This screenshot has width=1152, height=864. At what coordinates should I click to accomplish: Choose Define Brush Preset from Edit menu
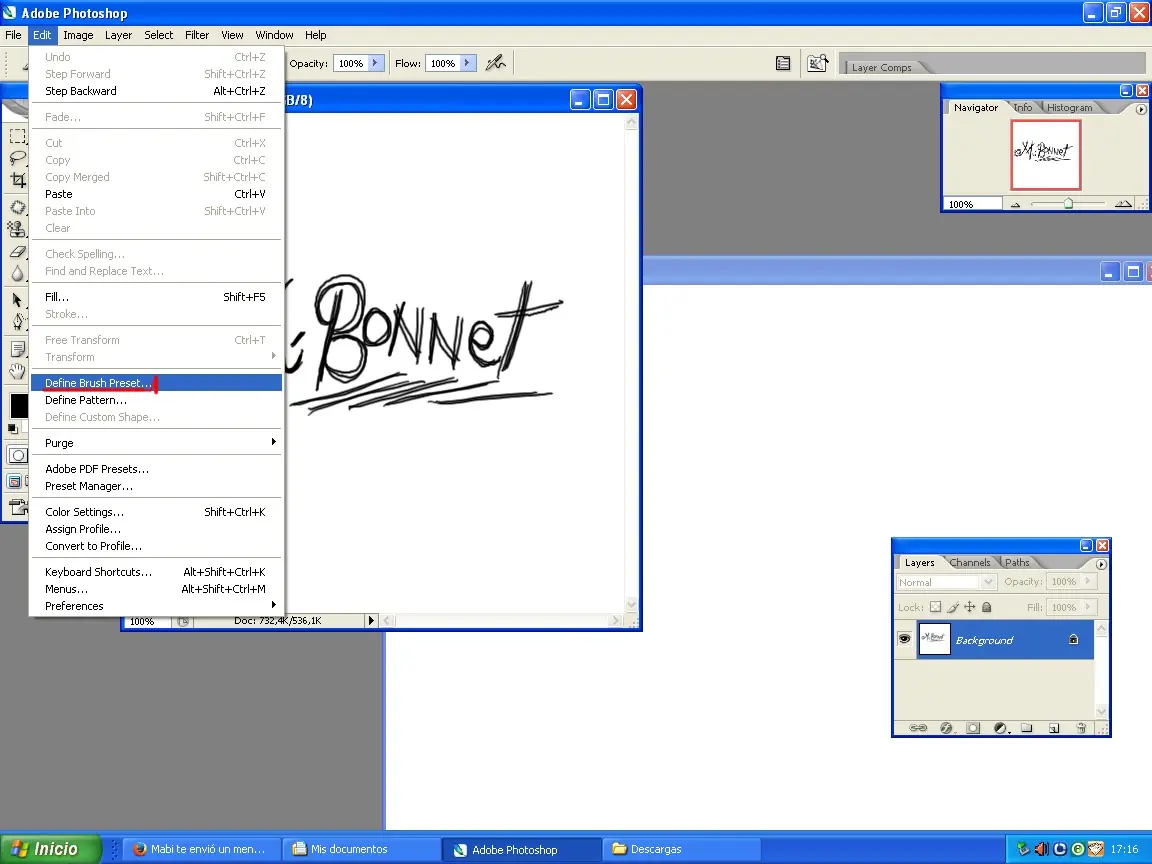click(97, 383)
